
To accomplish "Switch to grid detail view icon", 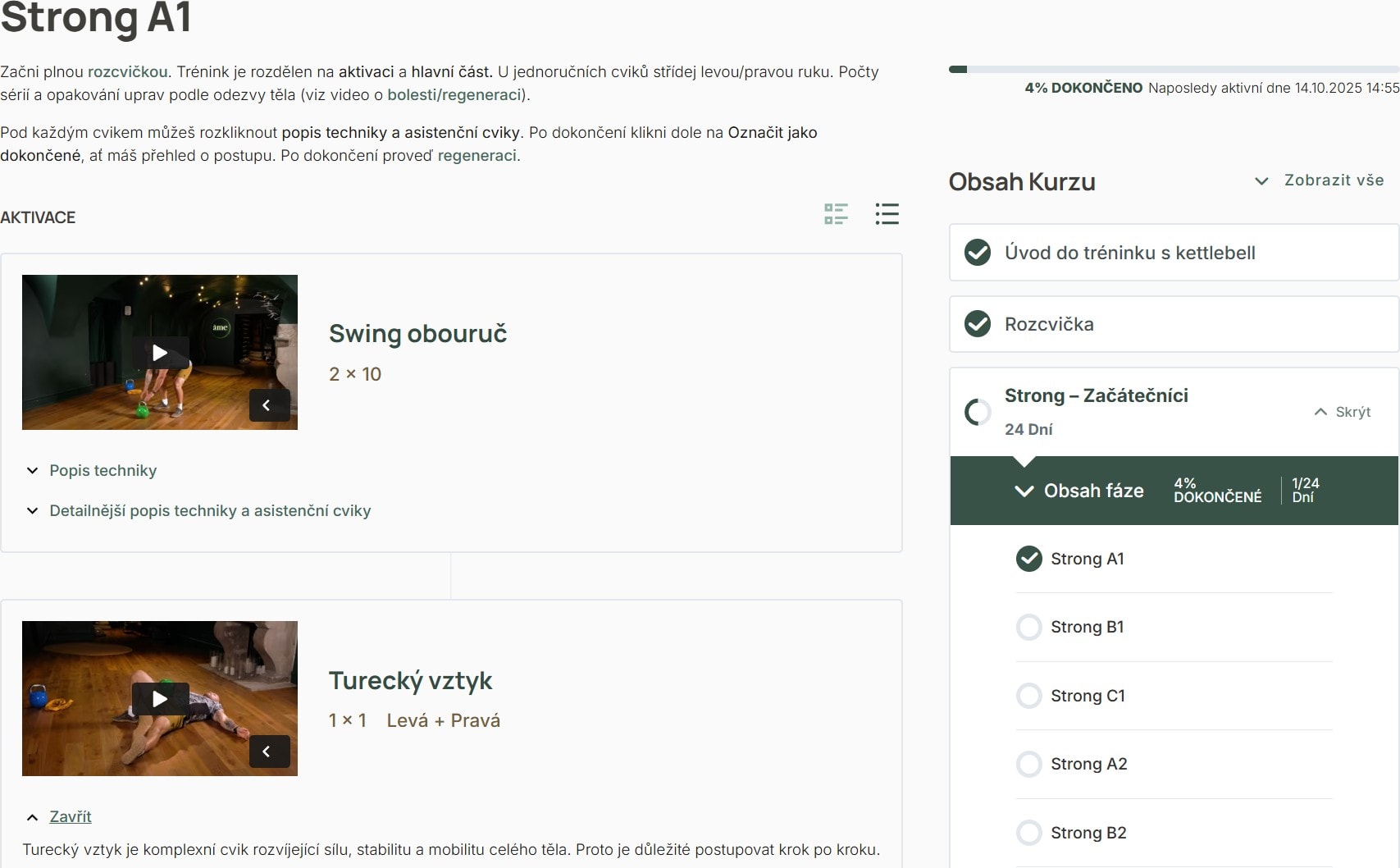I will pos(836,214).
